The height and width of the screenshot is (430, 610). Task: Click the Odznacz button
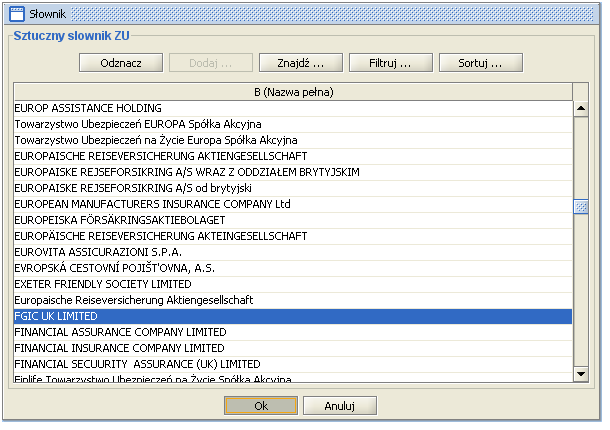(x=121, y=63)
